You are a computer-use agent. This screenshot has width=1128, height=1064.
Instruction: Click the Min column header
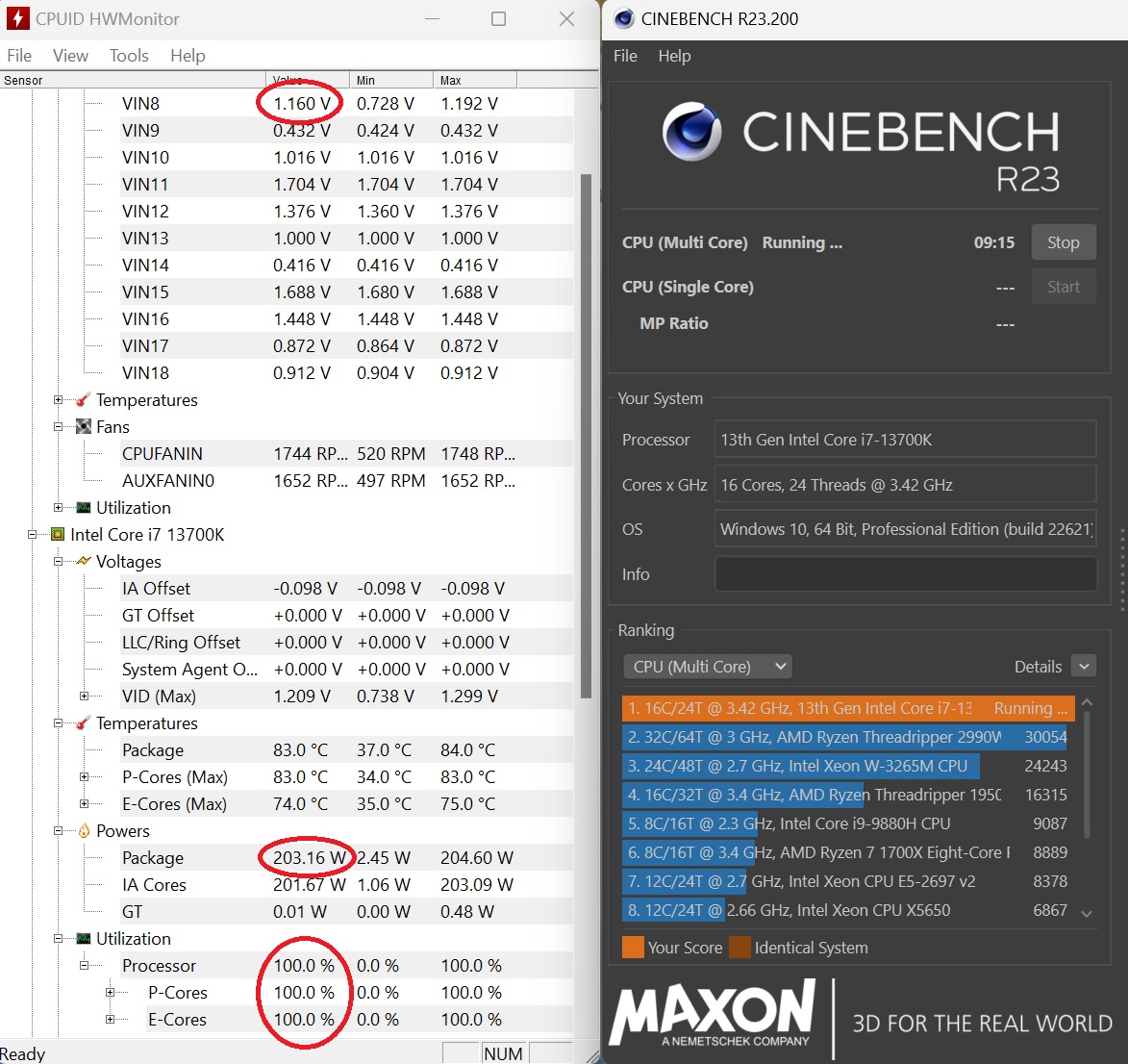391,80
